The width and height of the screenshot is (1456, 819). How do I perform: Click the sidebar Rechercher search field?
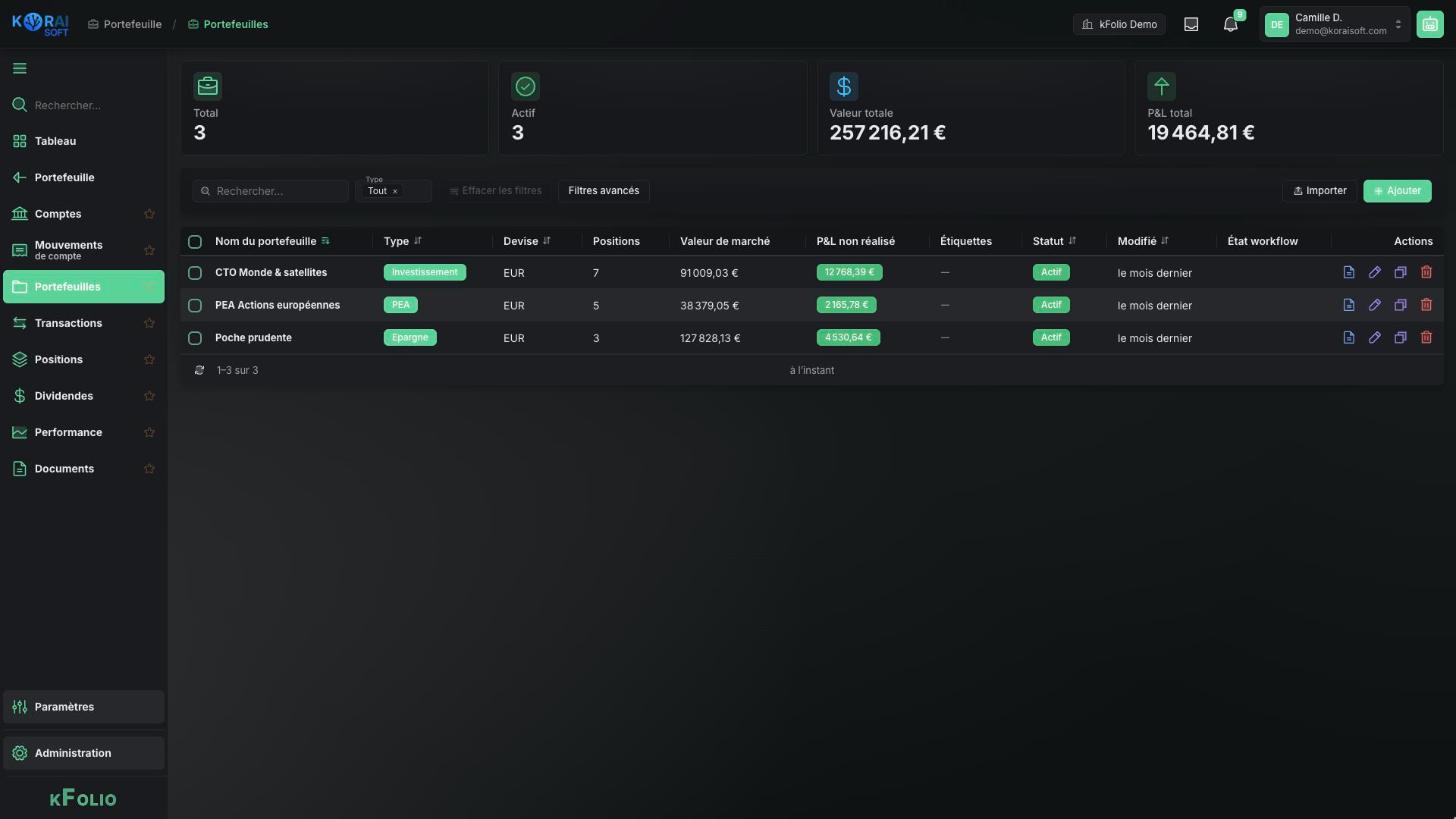[83, 105]
